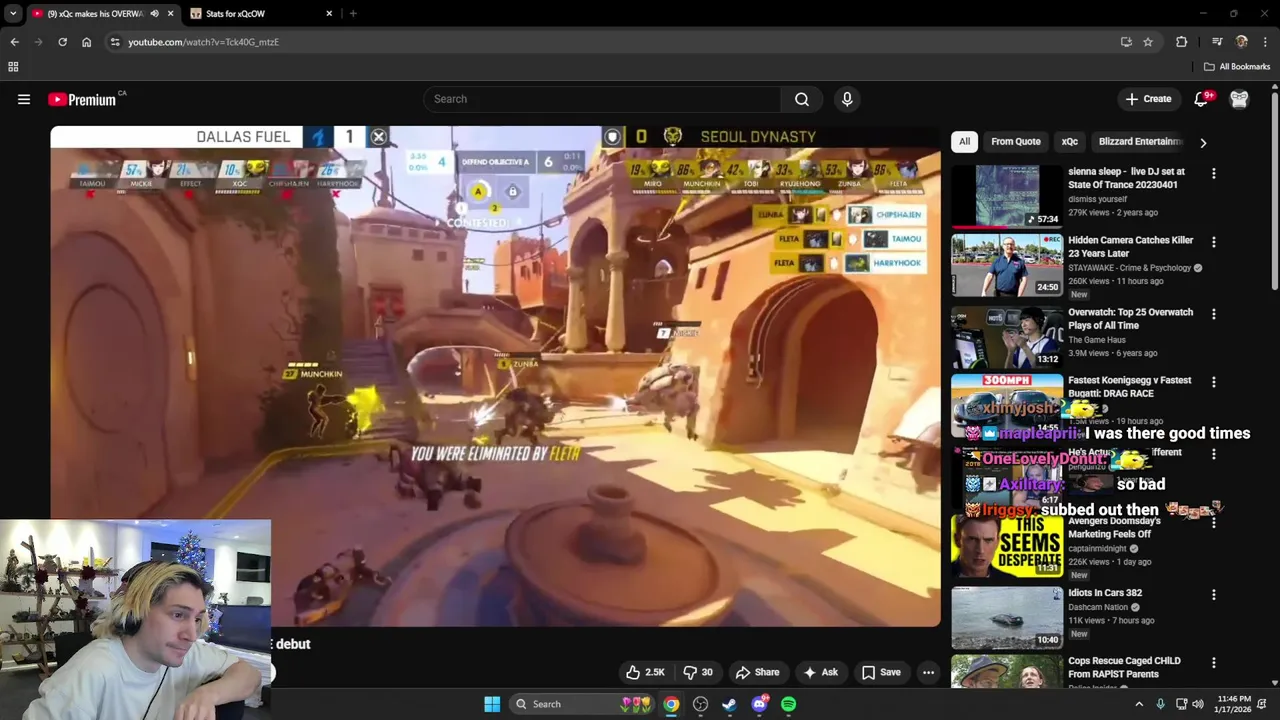Open Overwatch Top 25 Plays video title

(1130, 319)
